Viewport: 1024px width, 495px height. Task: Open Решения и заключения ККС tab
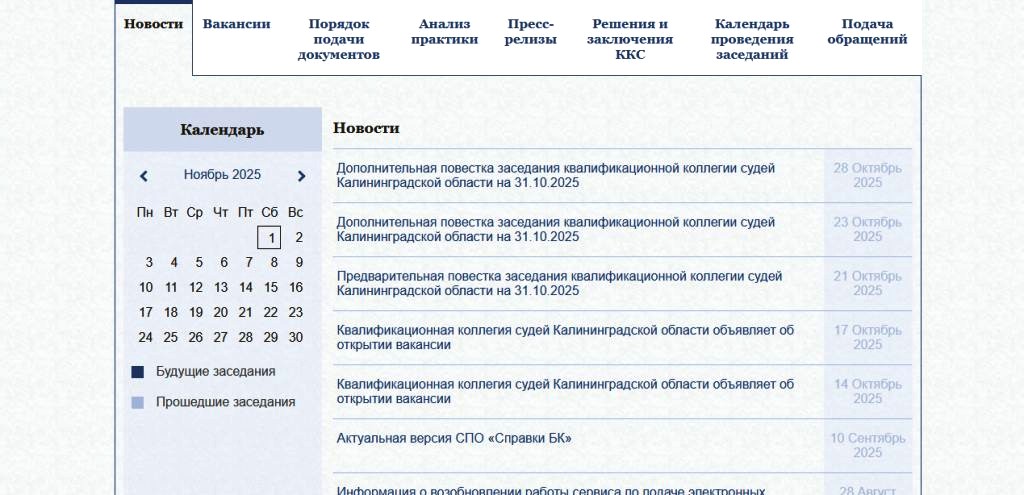(630, 39)
